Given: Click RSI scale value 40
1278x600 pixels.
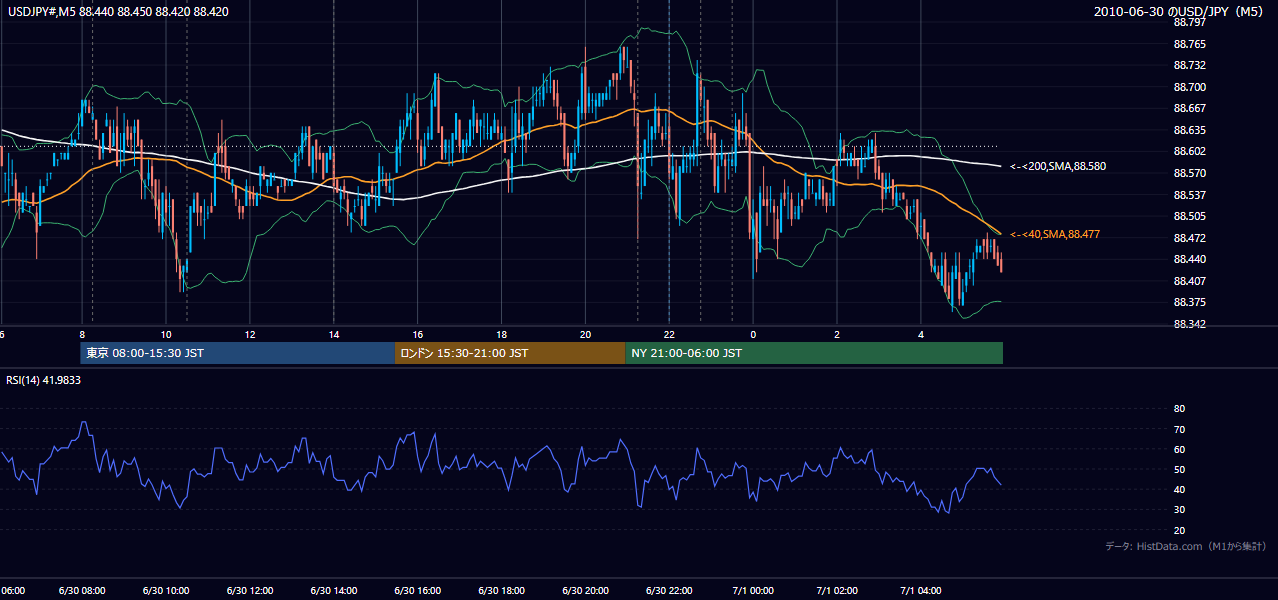Looking at the screenshot, I should pos(1179,489).
